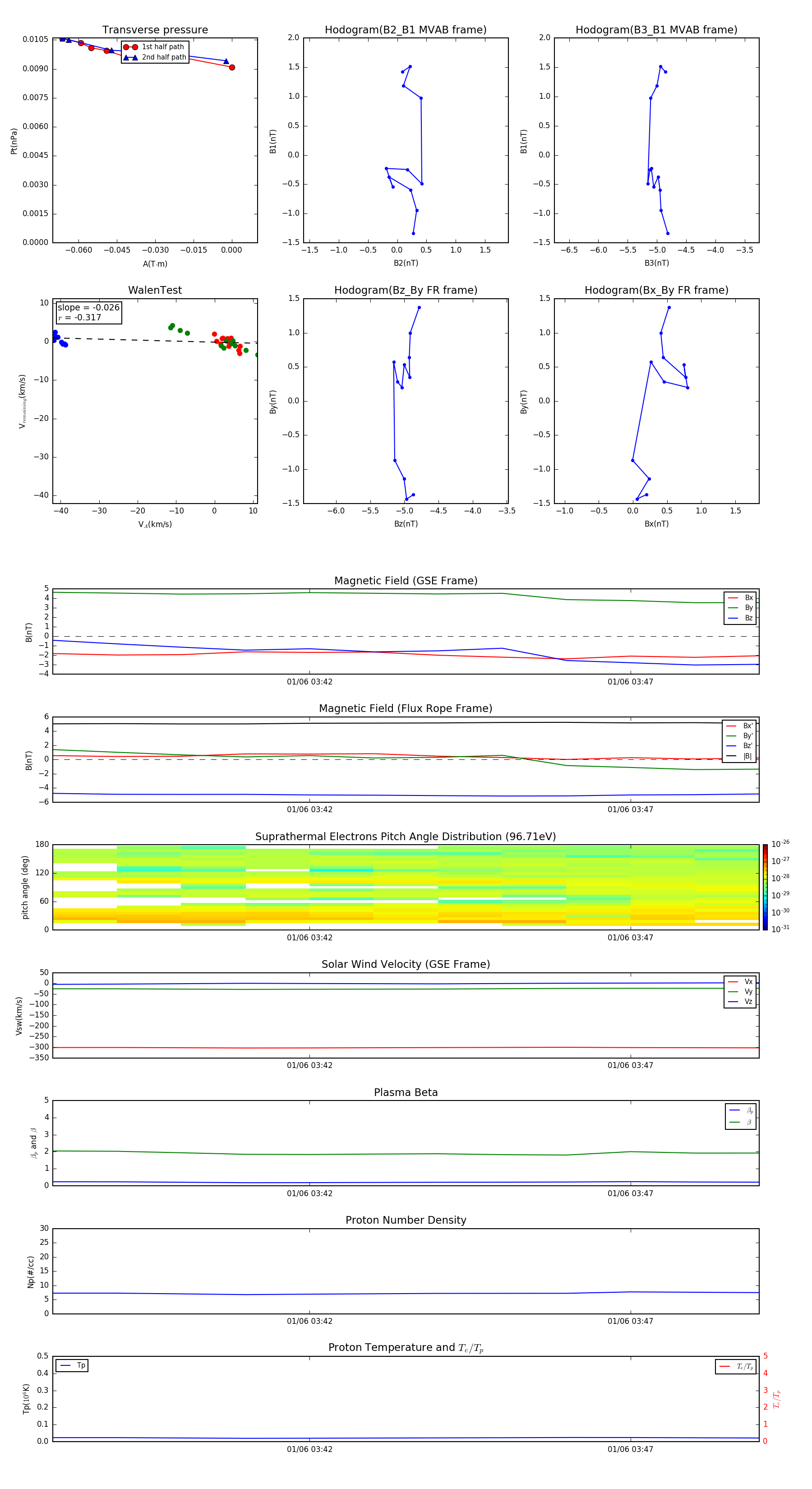Click the 'Hodogram(B2_B1 MVAB frame)' title
This screenshot has width=812, height=1489.
[406, 30]
